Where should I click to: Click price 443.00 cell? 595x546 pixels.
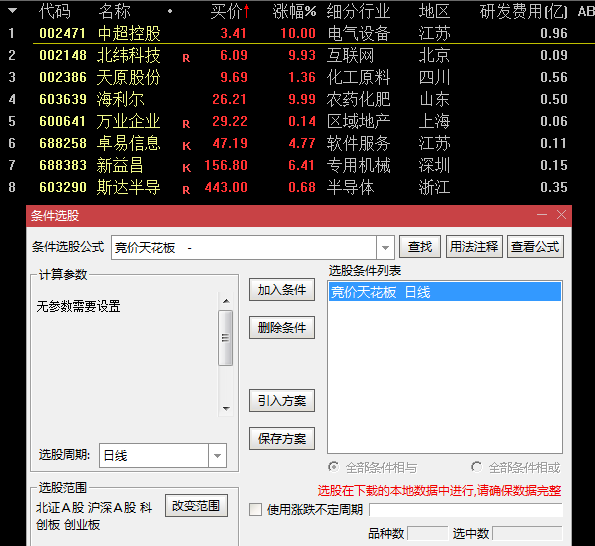click(226, 187)
